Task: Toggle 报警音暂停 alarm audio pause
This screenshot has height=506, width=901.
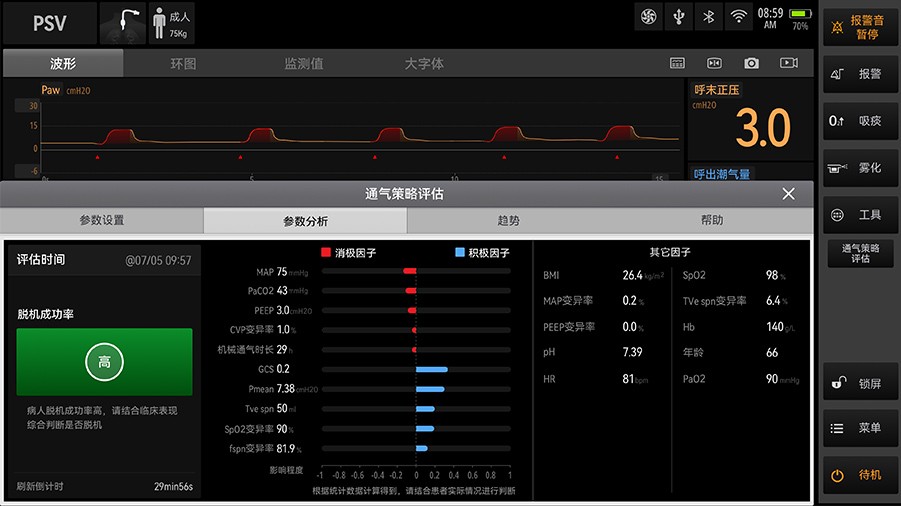Action: pyautogui.click(x=859, y=25)
